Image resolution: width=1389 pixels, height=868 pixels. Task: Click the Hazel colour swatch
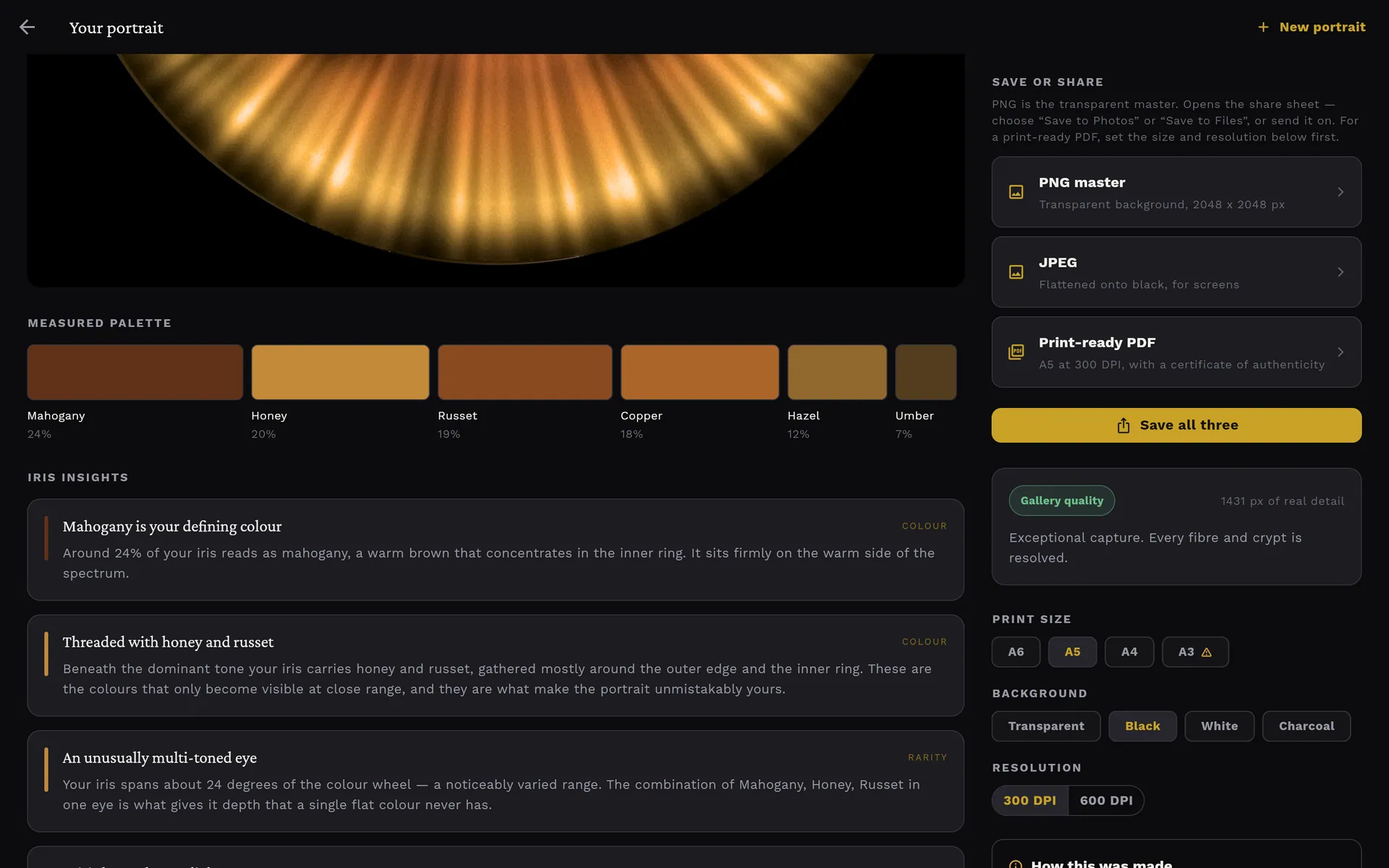(837, 372)
